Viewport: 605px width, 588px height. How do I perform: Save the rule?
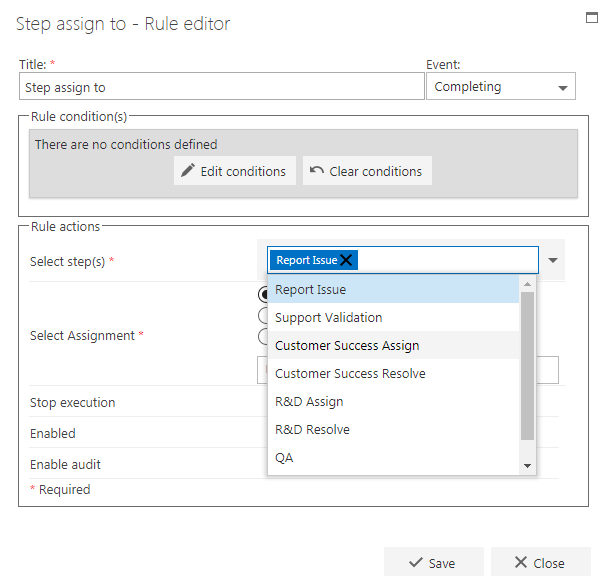(433, 562)
